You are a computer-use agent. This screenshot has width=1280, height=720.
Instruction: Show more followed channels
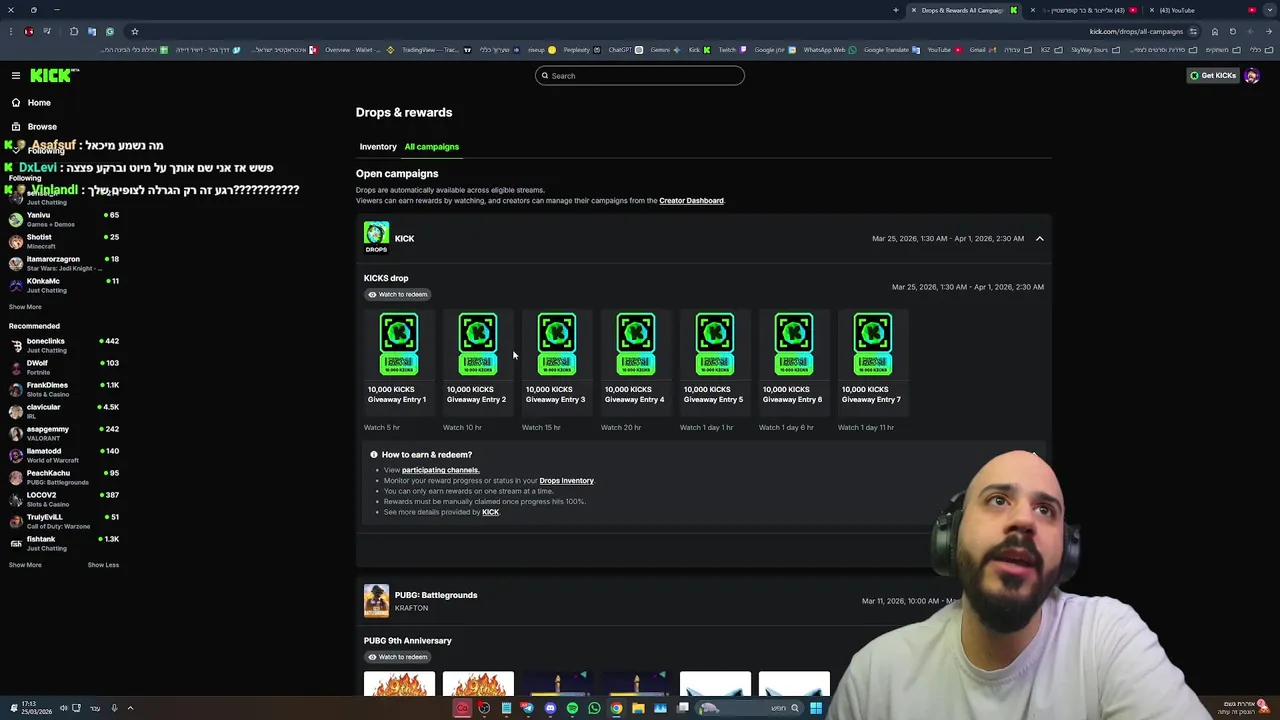click(x=25, y=307)
